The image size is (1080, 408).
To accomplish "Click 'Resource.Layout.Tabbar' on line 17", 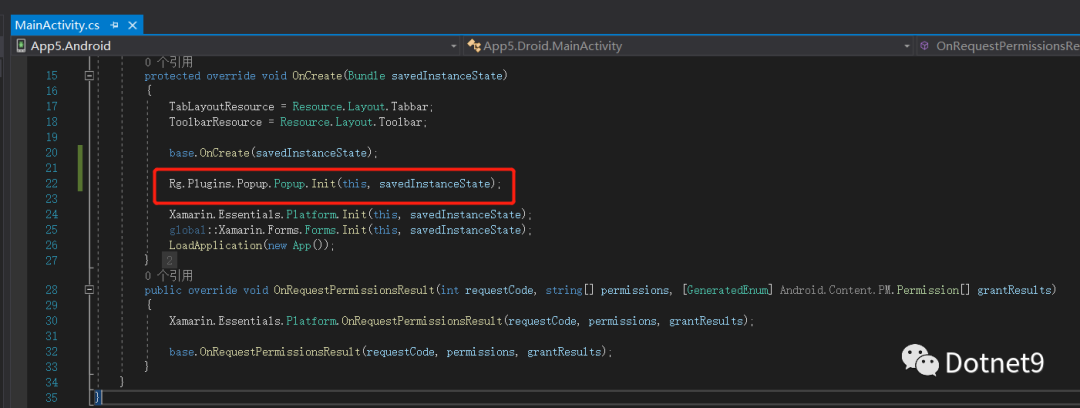I will pos(362,107).
